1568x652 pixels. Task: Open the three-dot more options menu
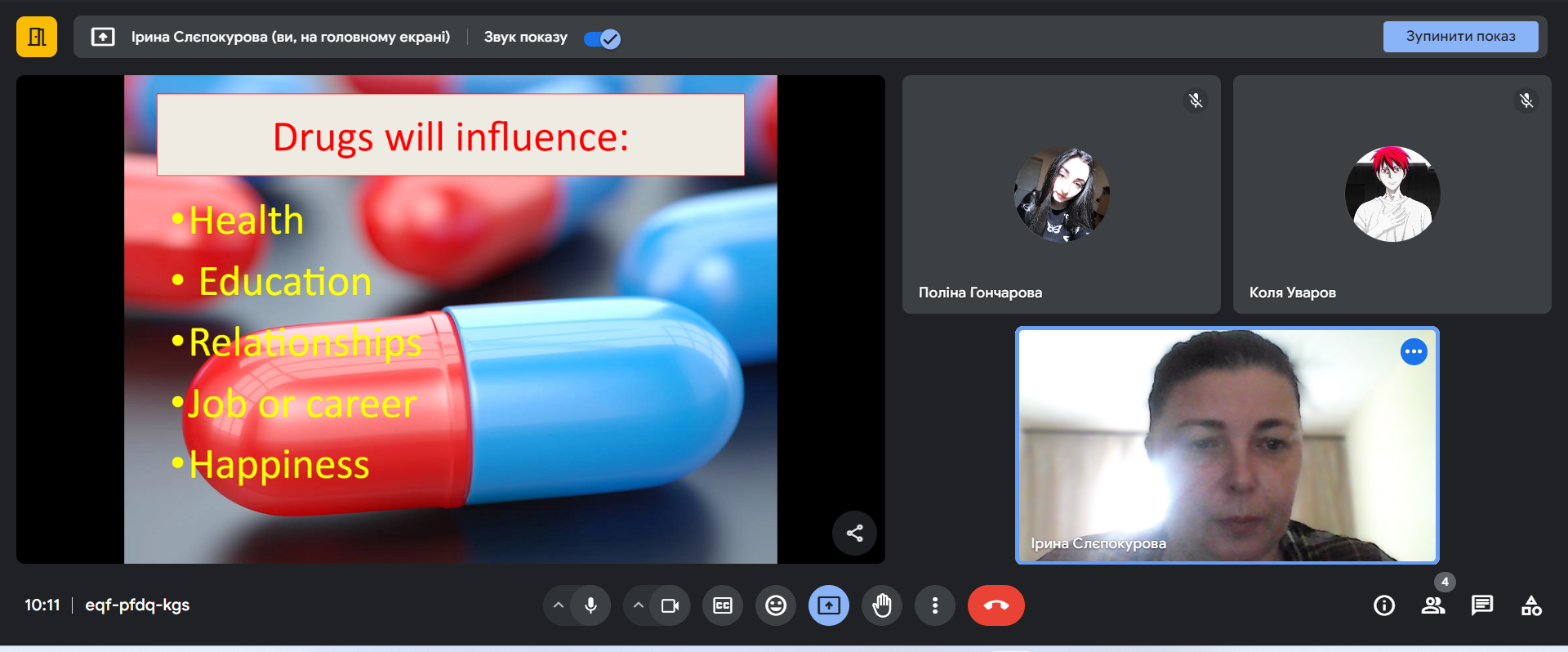[x=935, y=605]
